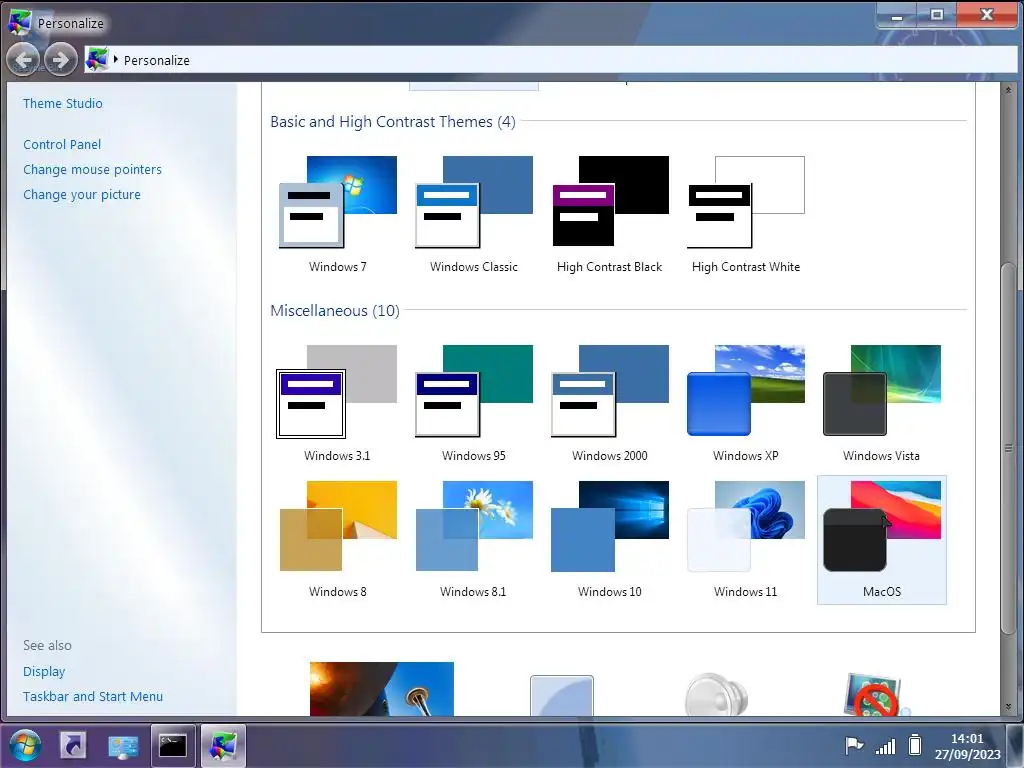The height and width of the screenshot is (768, 1024).
Task: Click the Personalize breadcrumb text
Action: pyautogui.click(x=157, y=61)
